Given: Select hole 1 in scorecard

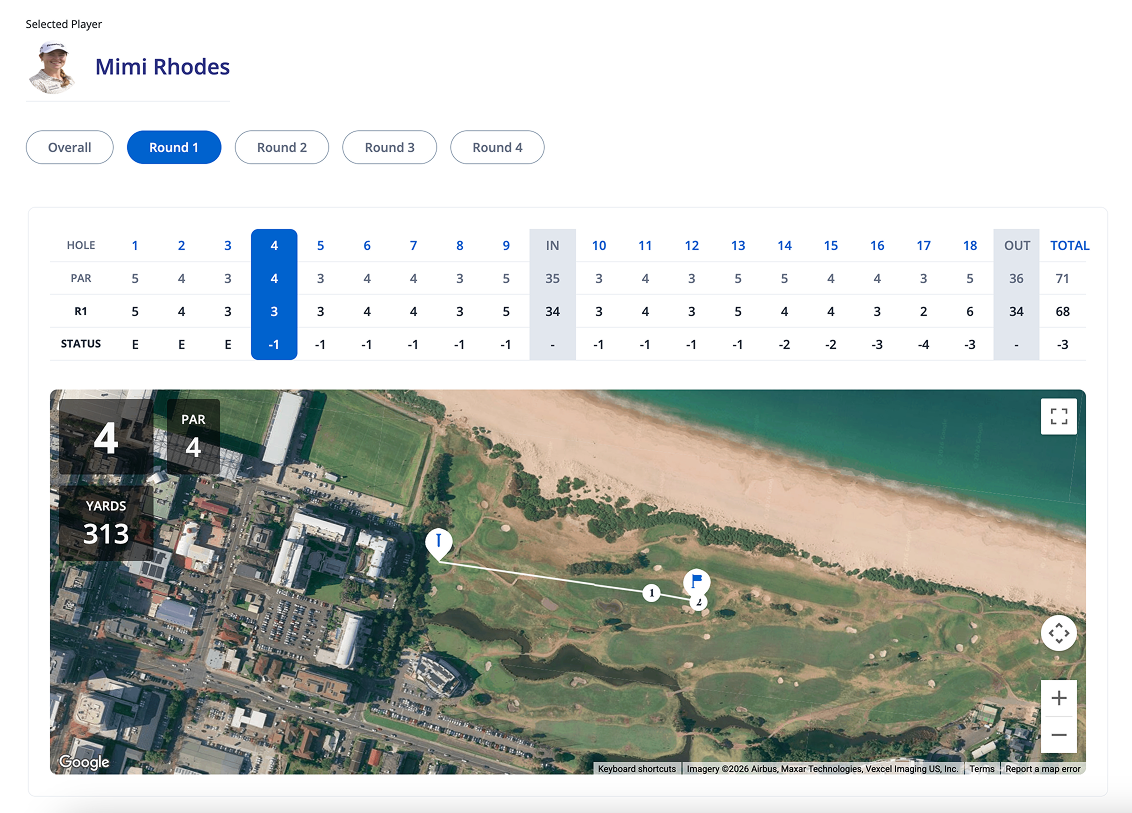Looking at the screenshot, I should (135, 245).
